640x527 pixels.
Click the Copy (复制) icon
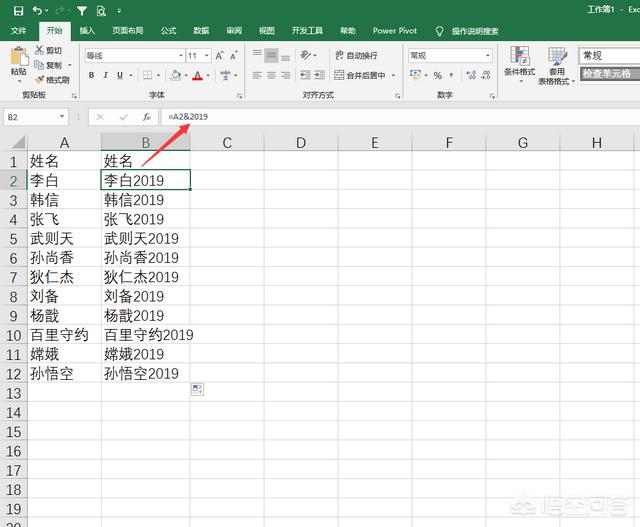39,65
